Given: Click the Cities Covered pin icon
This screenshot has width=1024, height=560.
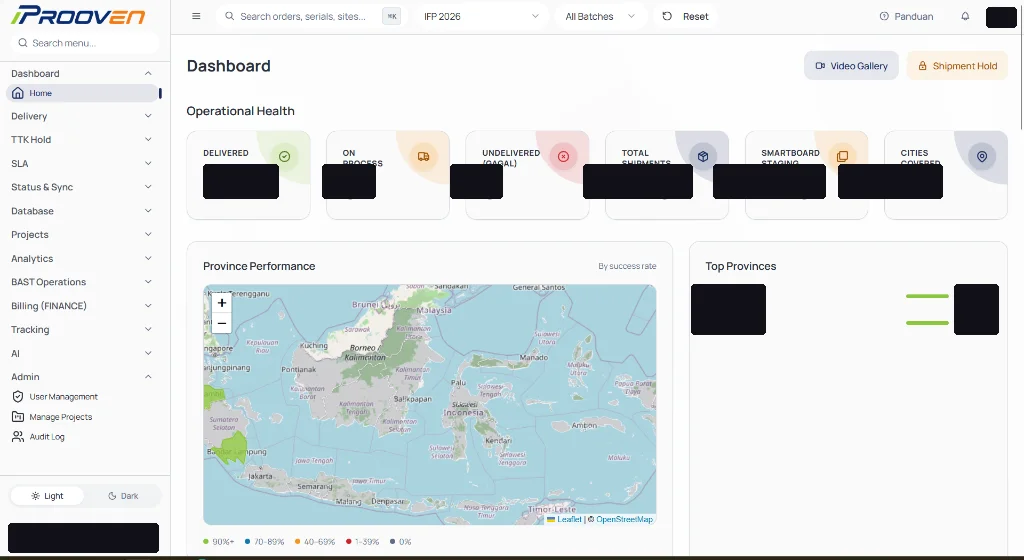Looking at the screenshot, I should click(982, 156).
